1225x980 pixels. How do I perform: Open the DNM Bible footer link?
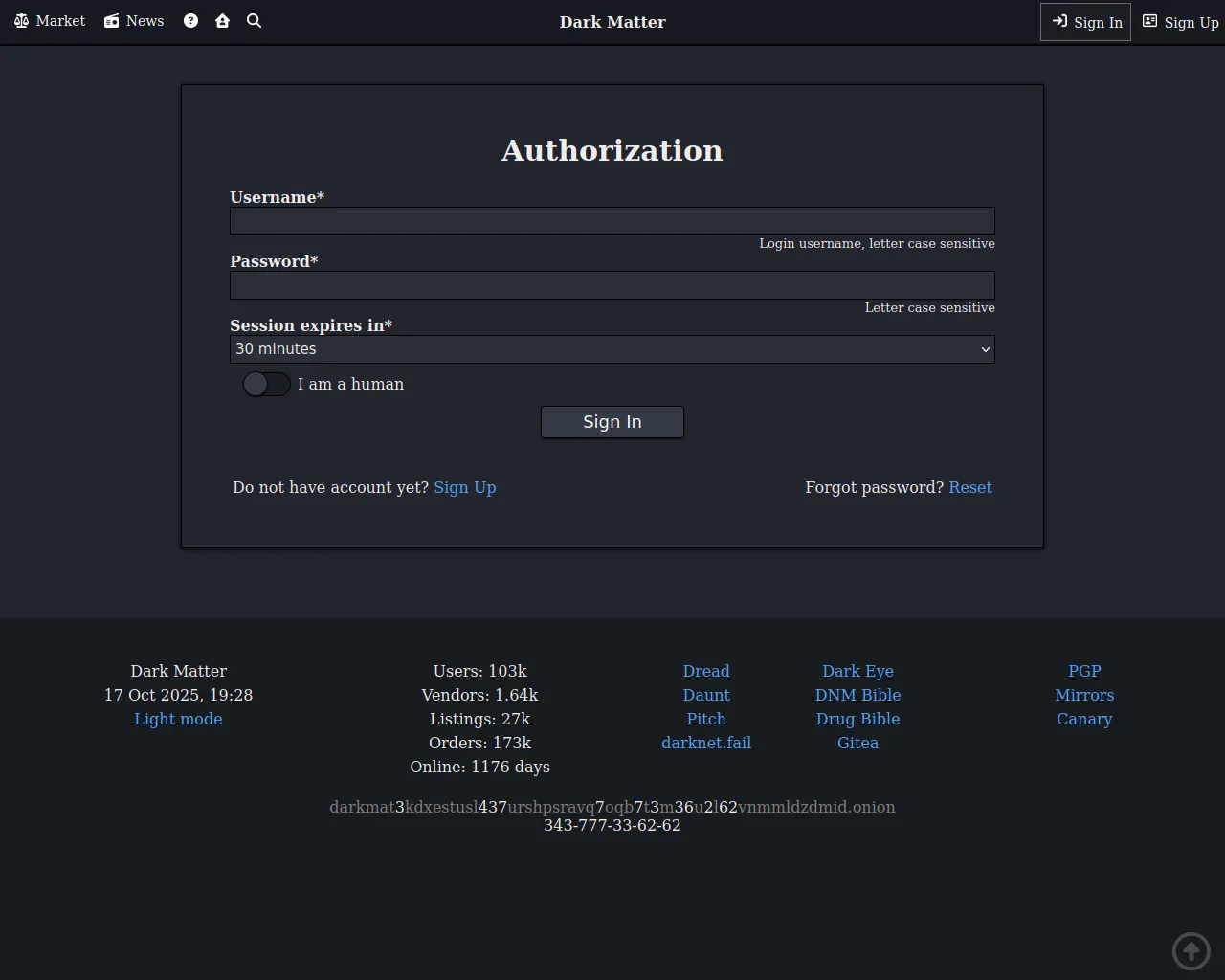tap(858, 695)
